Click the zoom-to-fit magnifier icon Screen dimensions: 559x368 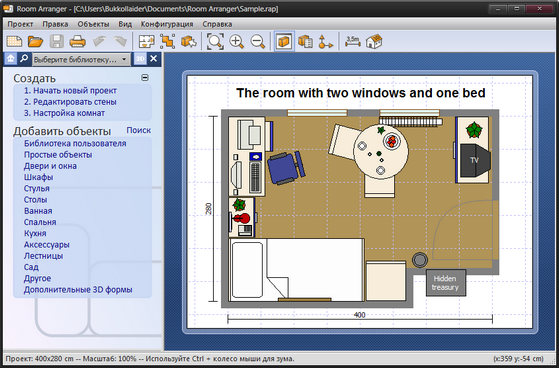tap(215, 41)
